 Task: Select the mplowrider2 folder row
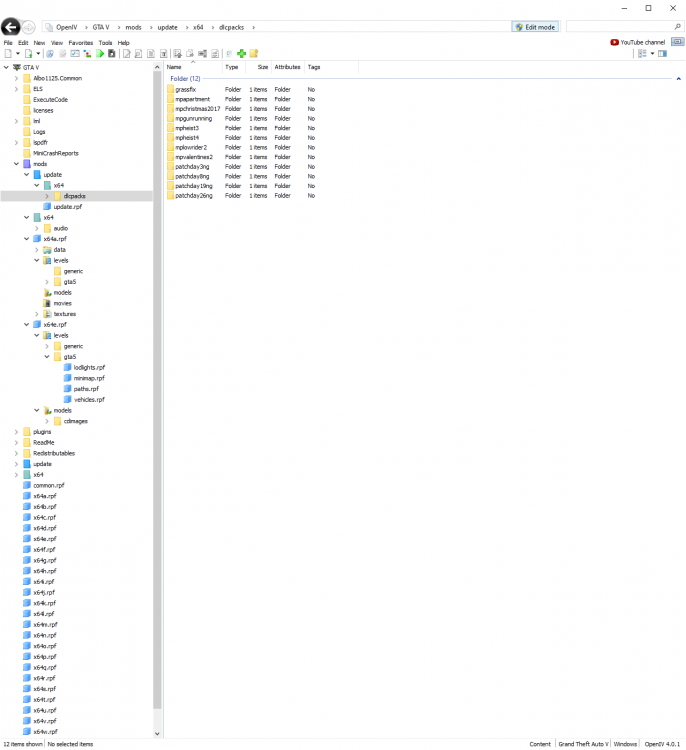pos(242,147)
